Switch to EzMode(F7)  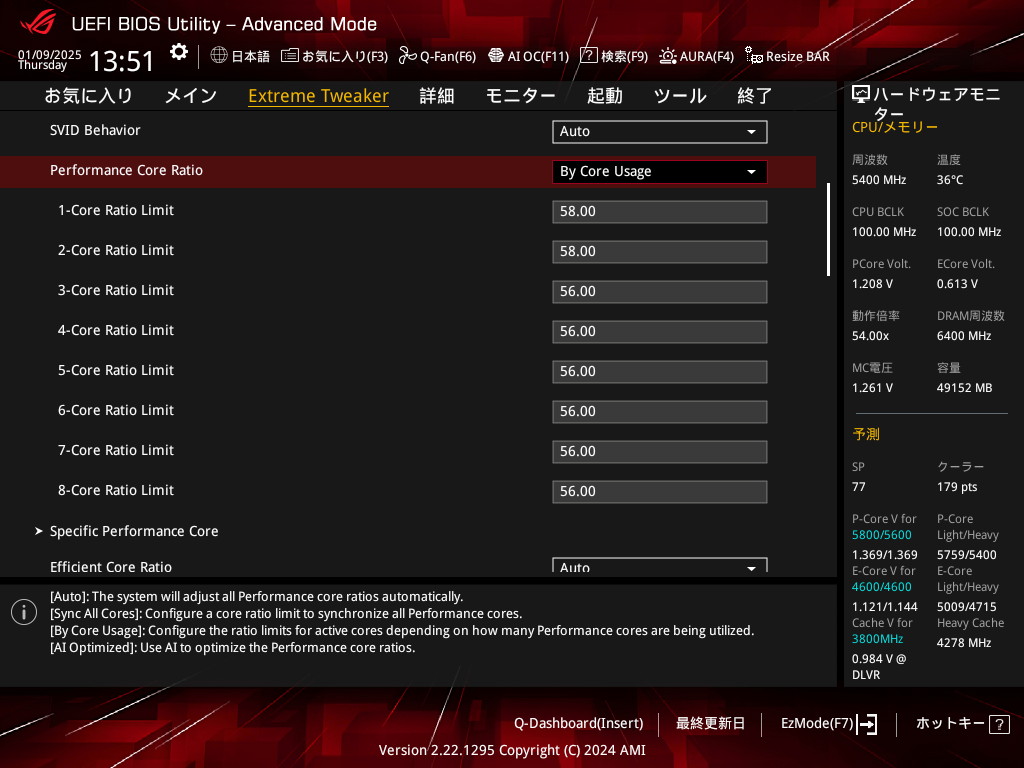click(828, 723)
